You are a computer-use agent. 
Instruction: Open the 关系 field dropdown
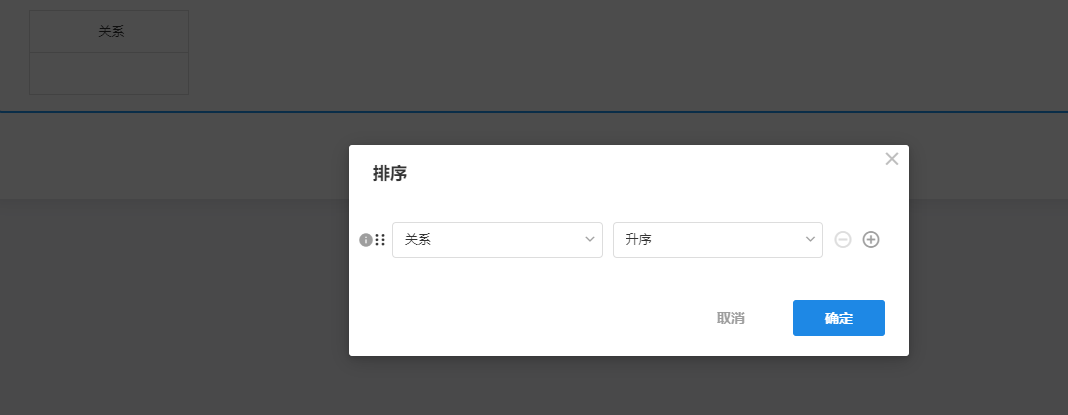pyautogui.click(x=497, y=240)
